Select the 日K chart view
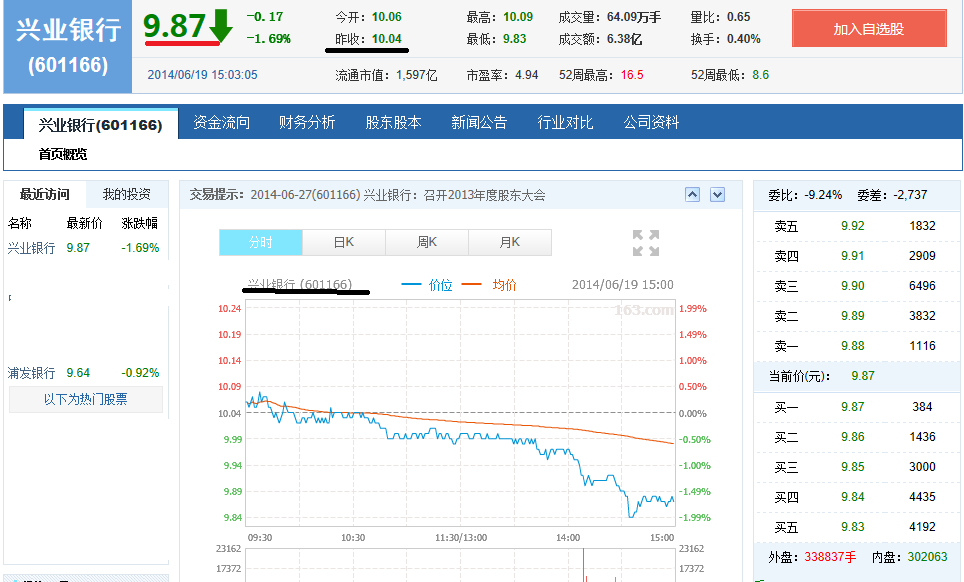Screen dimensions: 964x582 point(344,242)
